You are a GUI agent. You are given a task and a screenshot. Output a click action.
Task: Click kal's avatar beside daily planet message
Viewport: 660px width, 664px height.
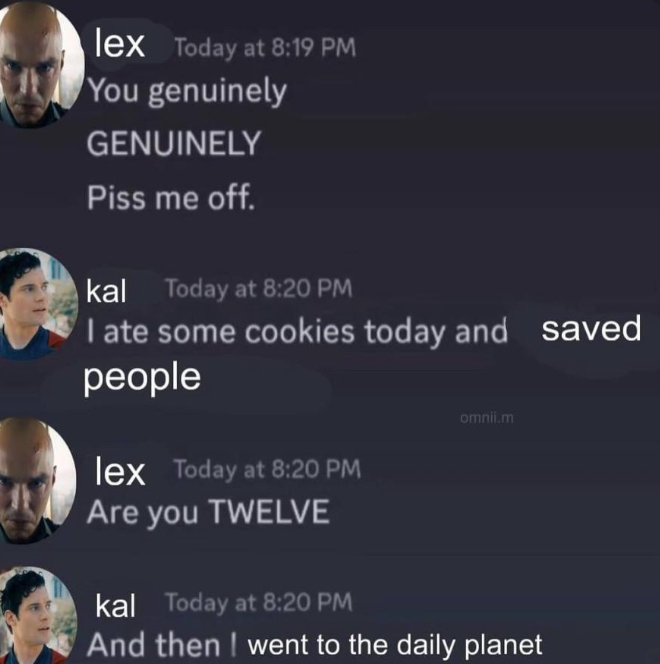[x=37, y=615]
